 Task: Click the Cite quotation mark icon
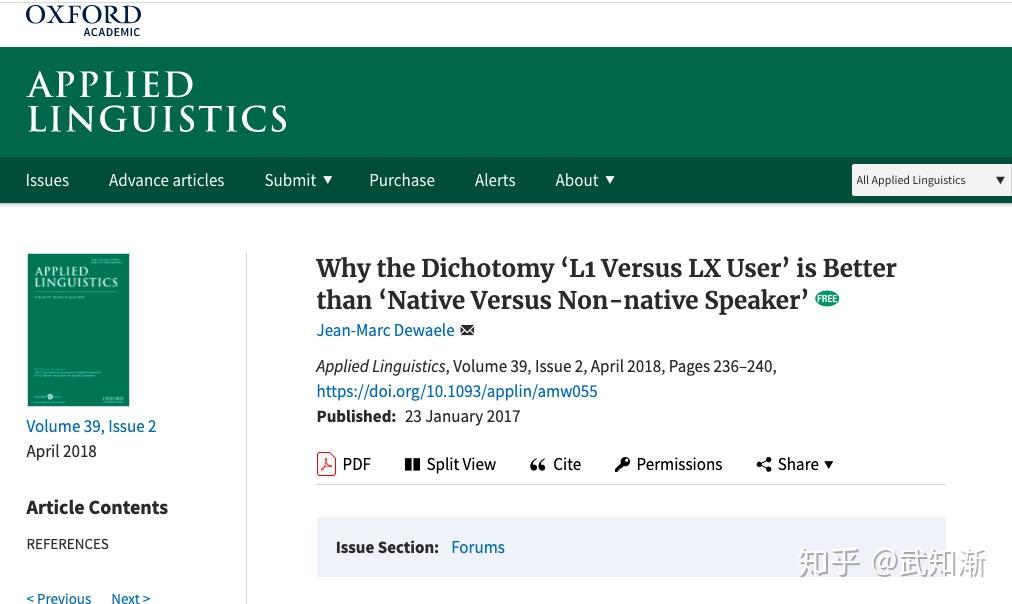click(x=538, y=465)
